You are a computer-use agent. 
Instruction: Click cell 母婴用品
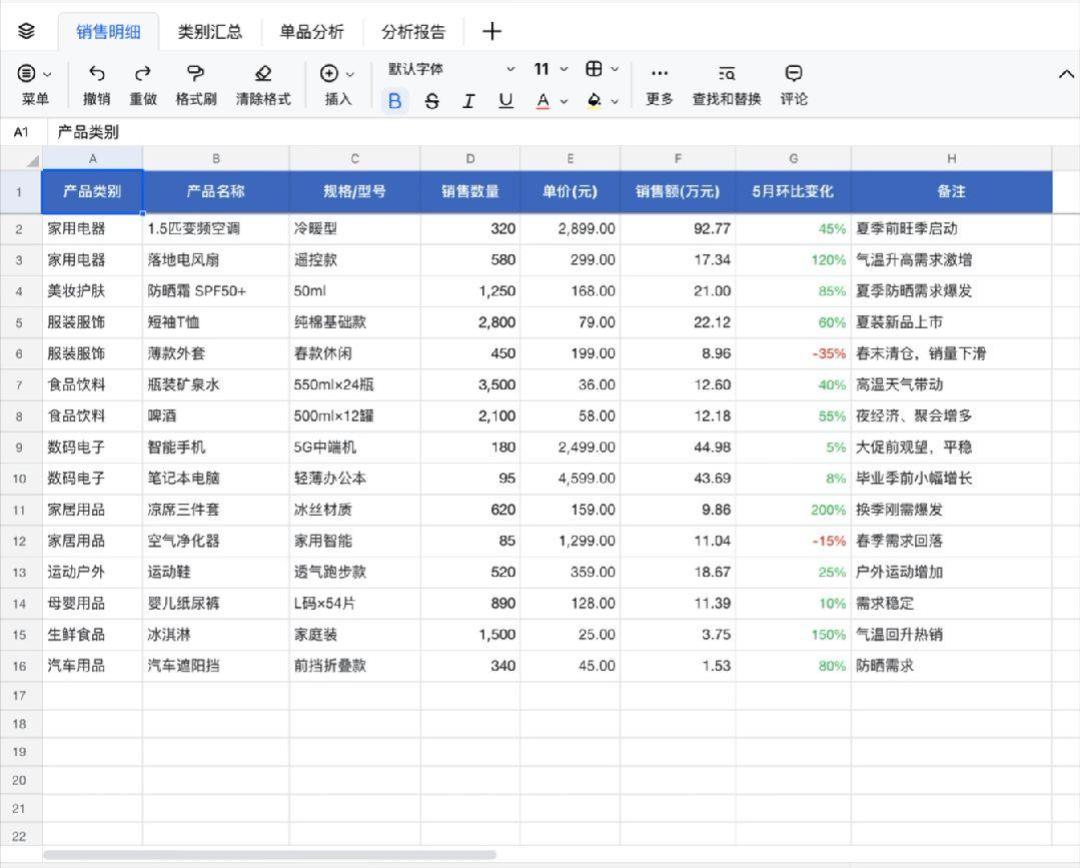tap(92, 603)
